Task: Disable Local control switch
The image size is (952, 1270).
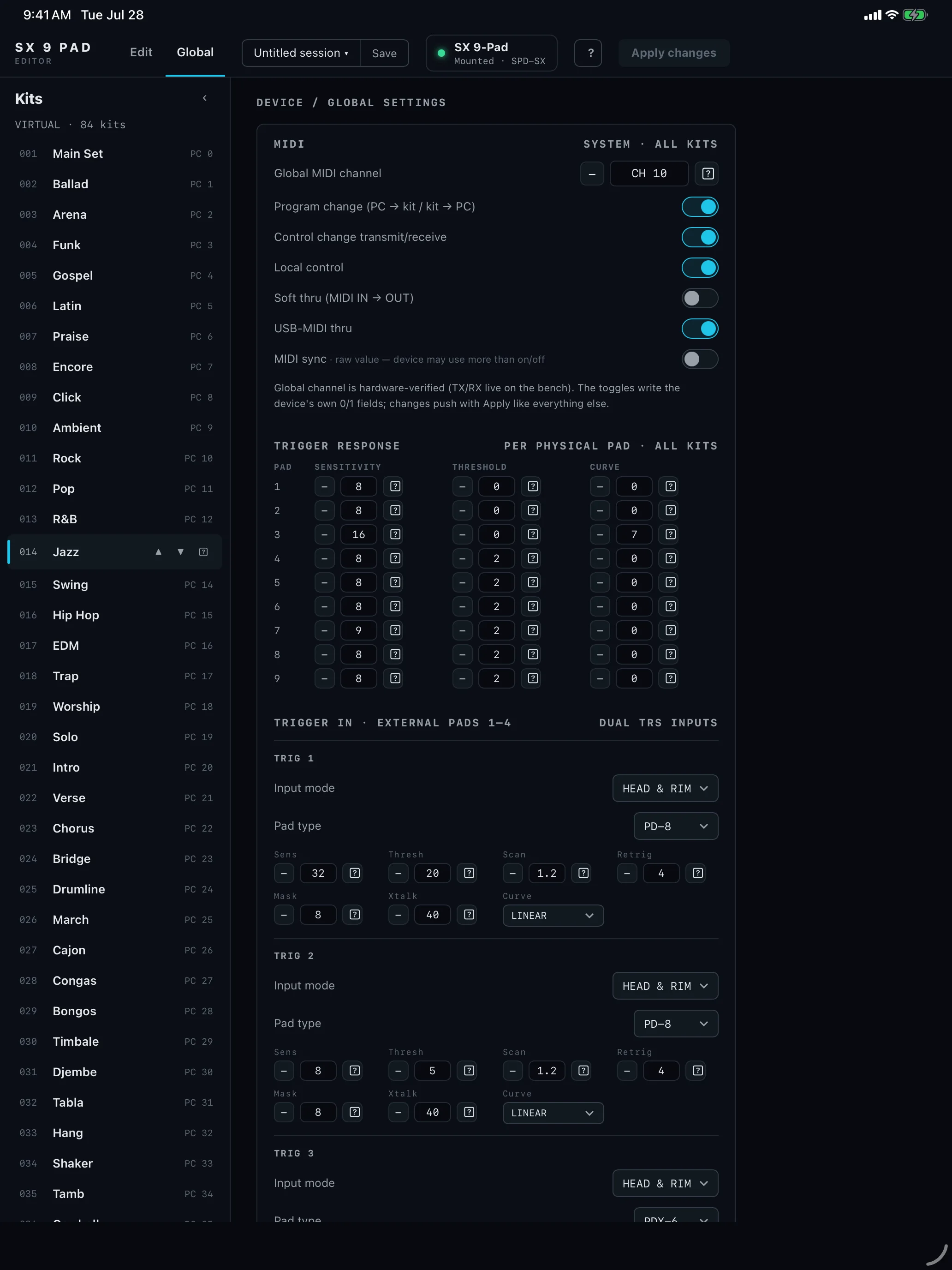Action: pyautogui.click(x=700, y=268)
